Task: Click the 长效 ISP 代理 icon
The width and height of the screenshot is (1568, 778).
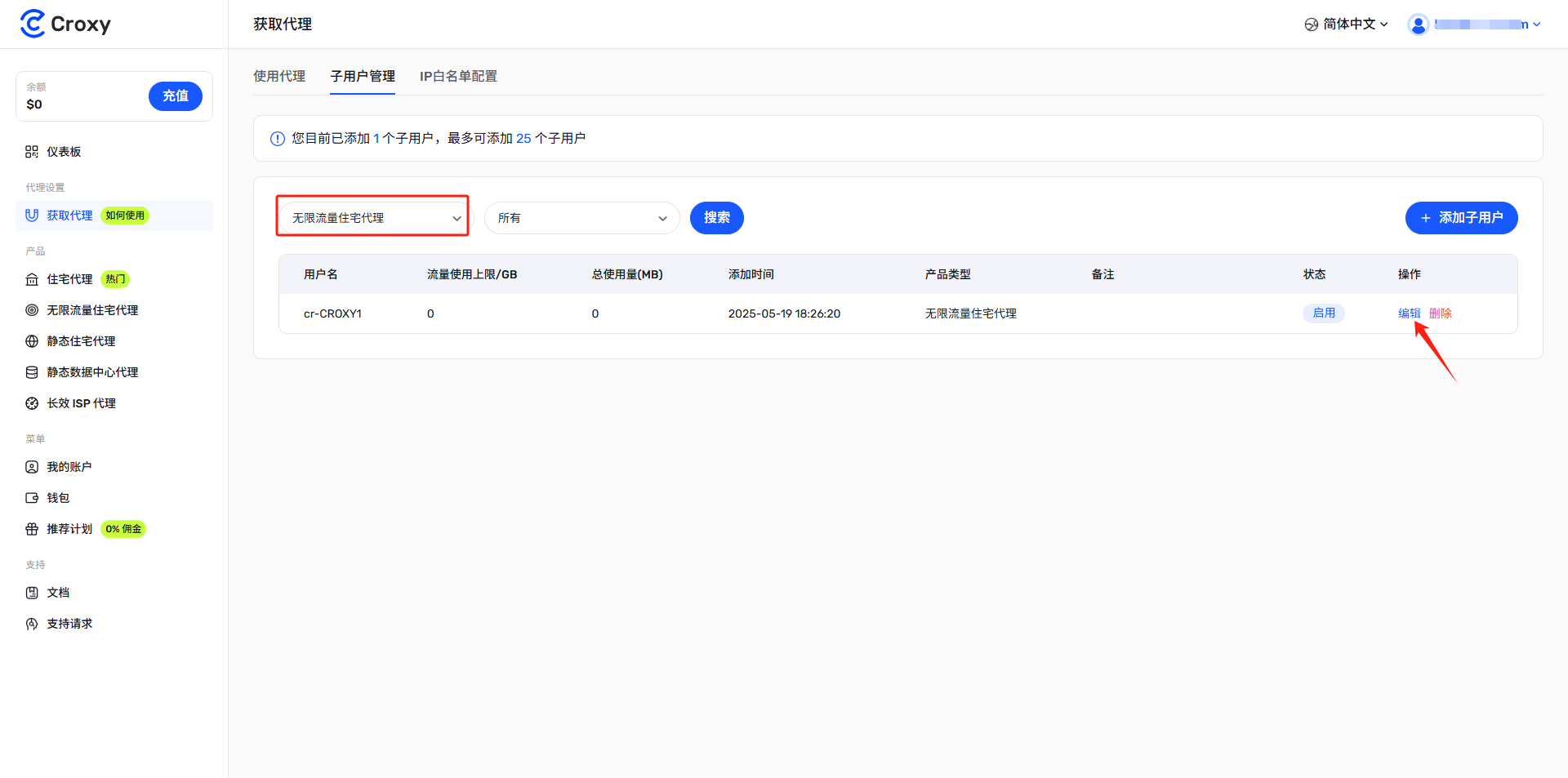Action: tap(32, 403)
